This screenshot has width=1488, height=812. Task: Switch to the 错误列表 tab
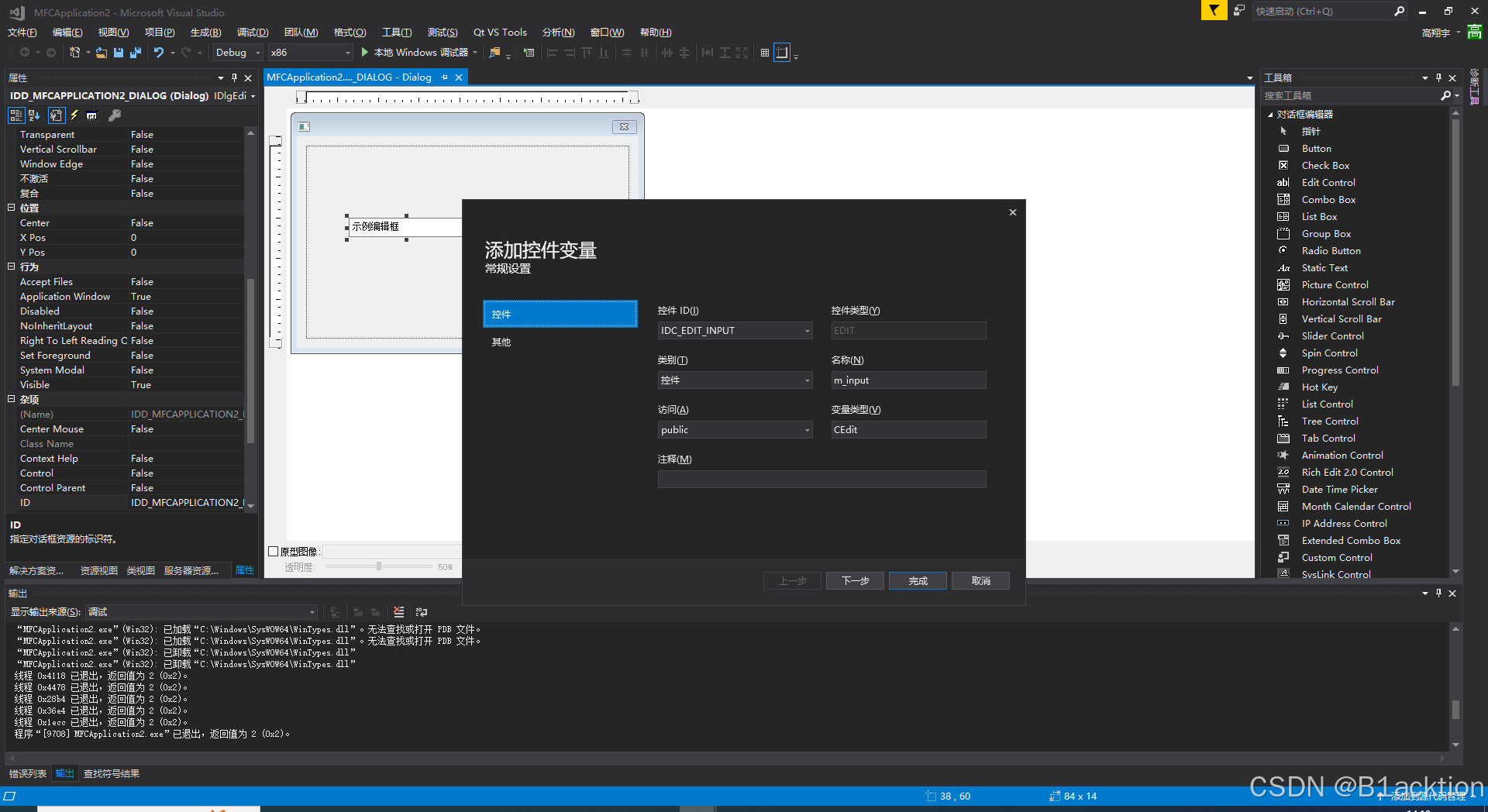pos(28,772)
